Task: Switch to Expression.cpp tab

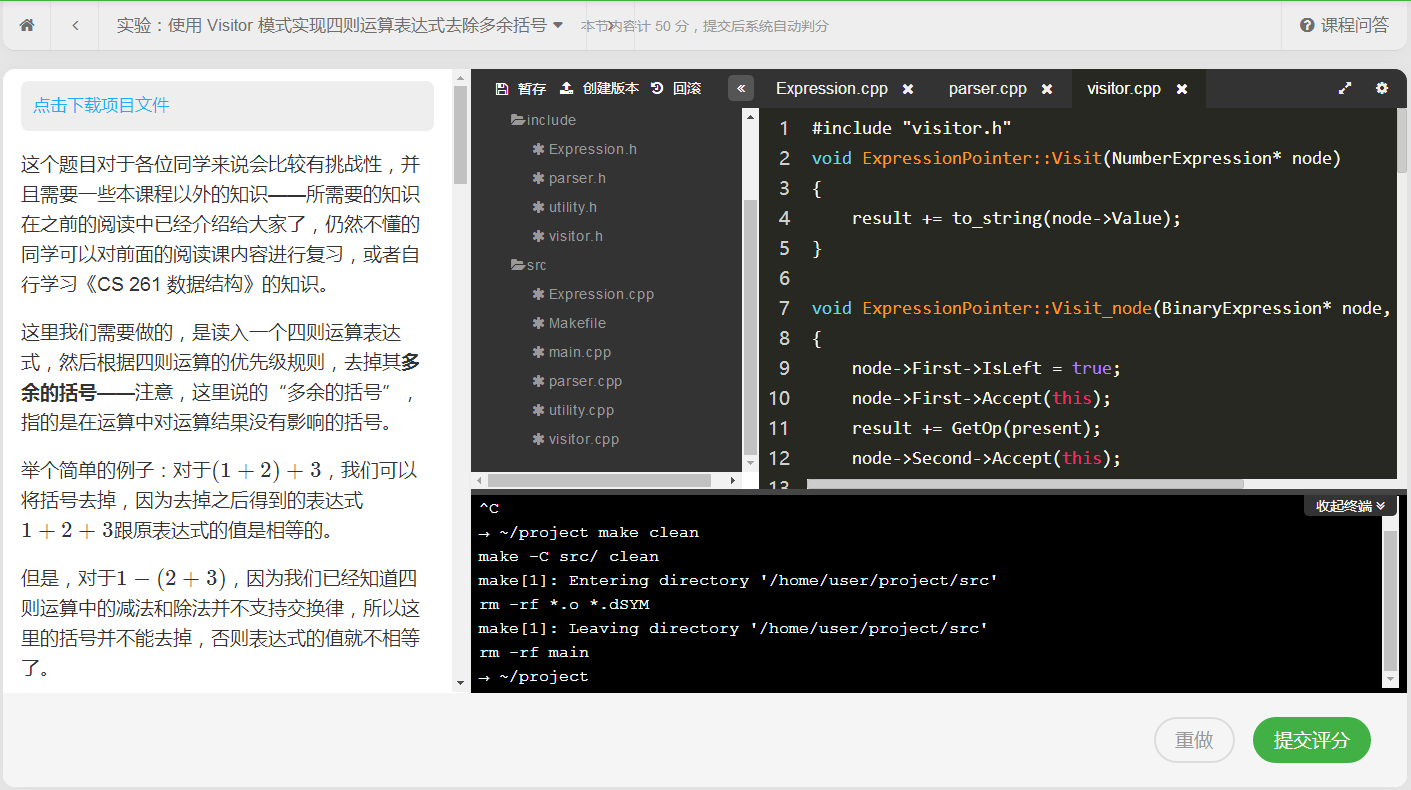Action: coord(831,88)
